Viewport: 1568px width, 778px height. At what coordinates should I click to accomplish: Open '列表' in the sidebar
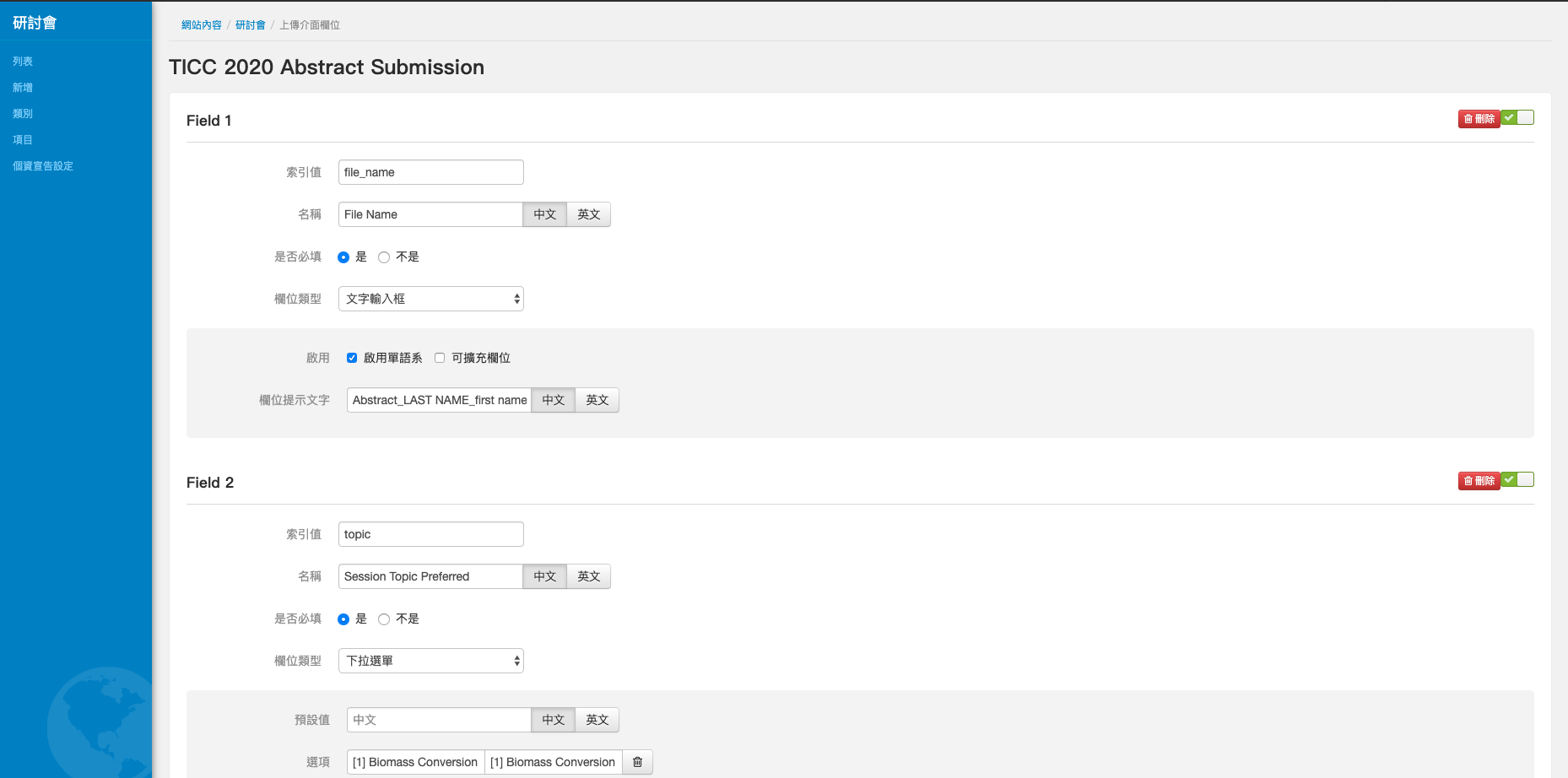pos(23,62)
